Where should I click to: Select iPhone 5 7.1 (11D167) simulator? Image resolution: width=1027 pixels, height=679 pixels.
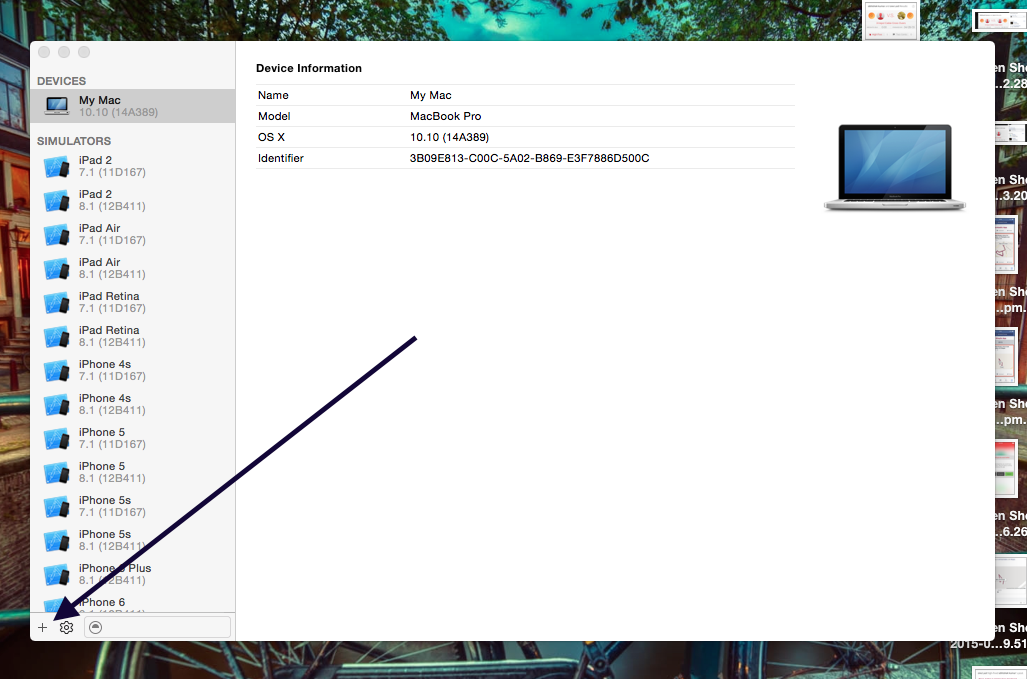coord(133,439)
